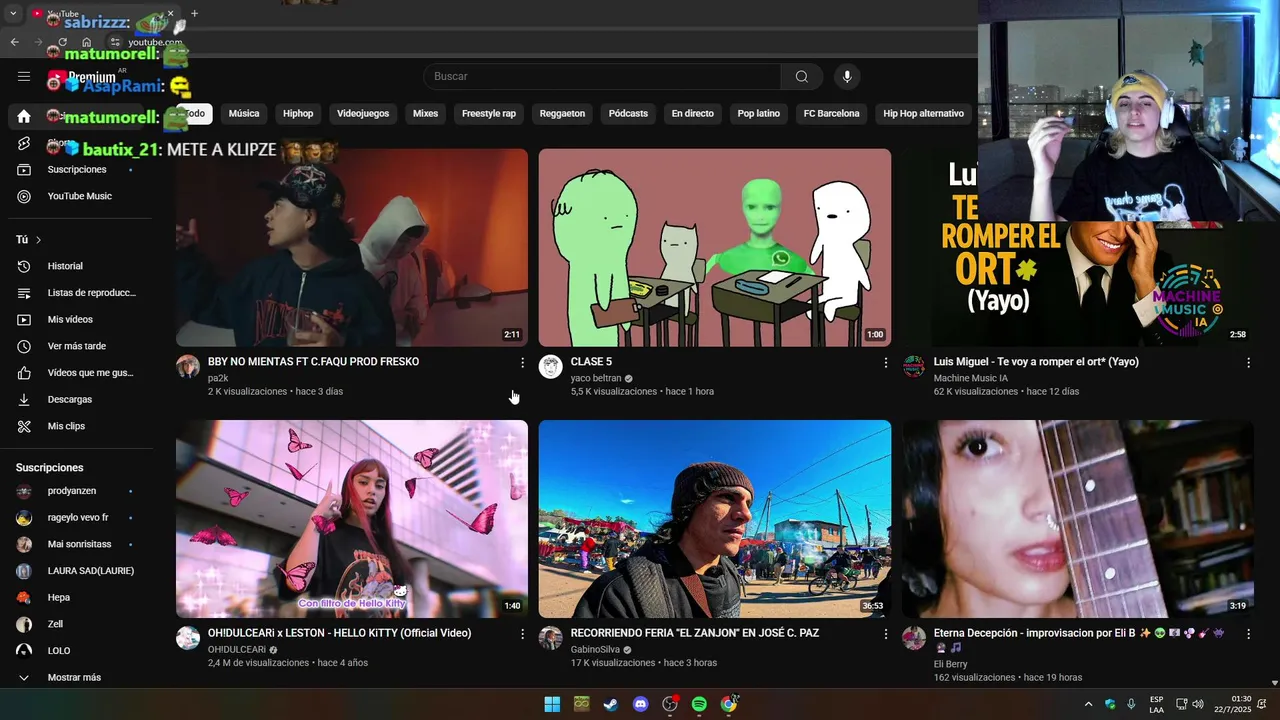Open the volume control in tray
Viewport: 1280px width, 720px height.
click(1198, 704)
